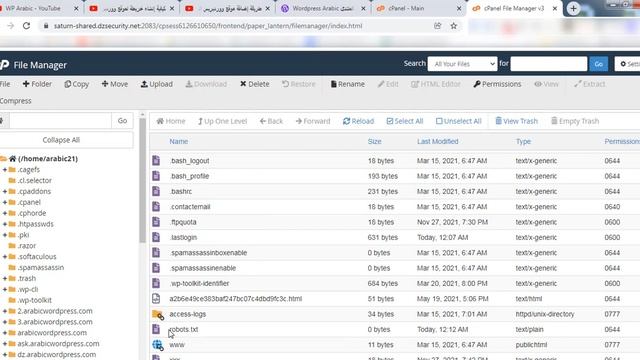Sort by Type column header
Image resolution: width=640 pixels, height=360 pixels.
click(x=523, y=142)
